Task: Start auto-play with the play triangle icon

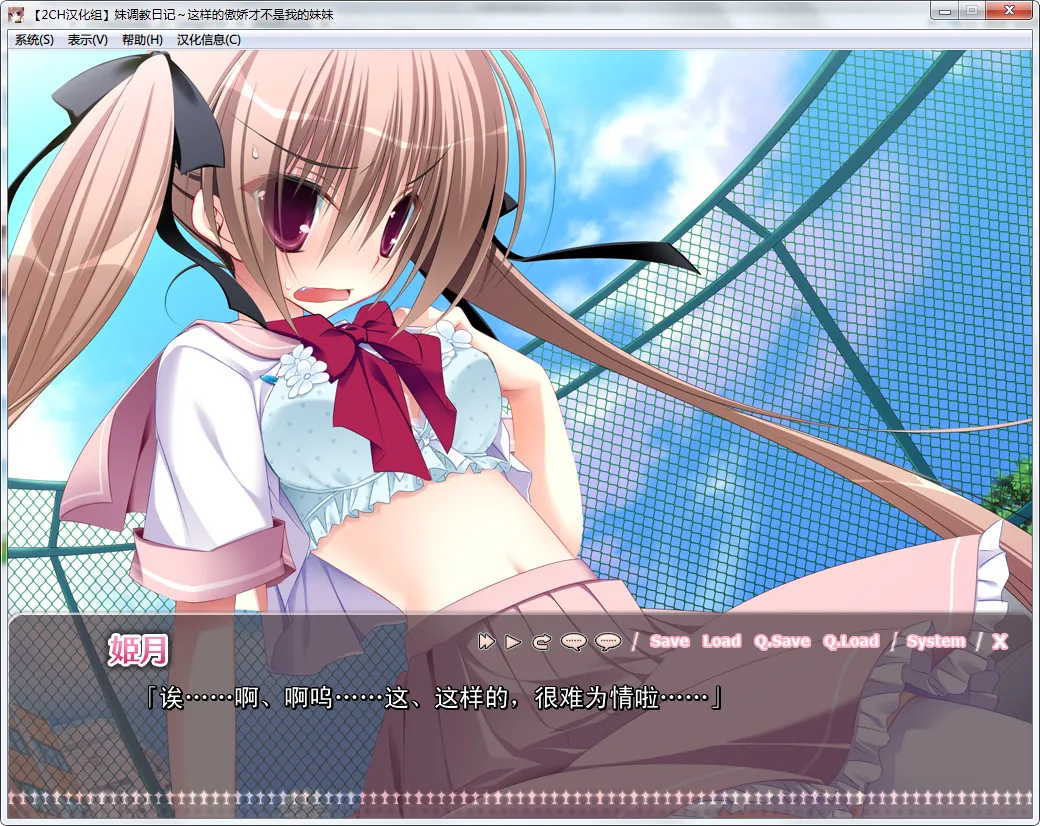Action: click(x=513, y=642)
